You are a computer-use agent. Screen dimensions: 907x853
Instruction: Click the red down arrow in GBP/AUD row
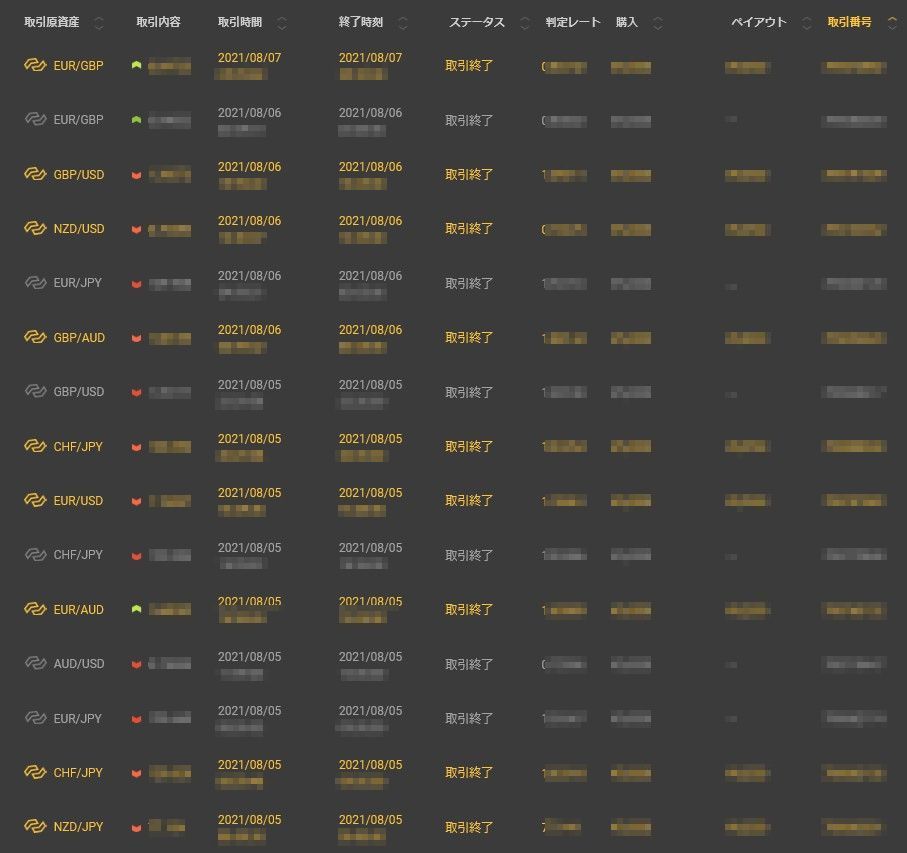pyautogui.click(x=136, y=339)
